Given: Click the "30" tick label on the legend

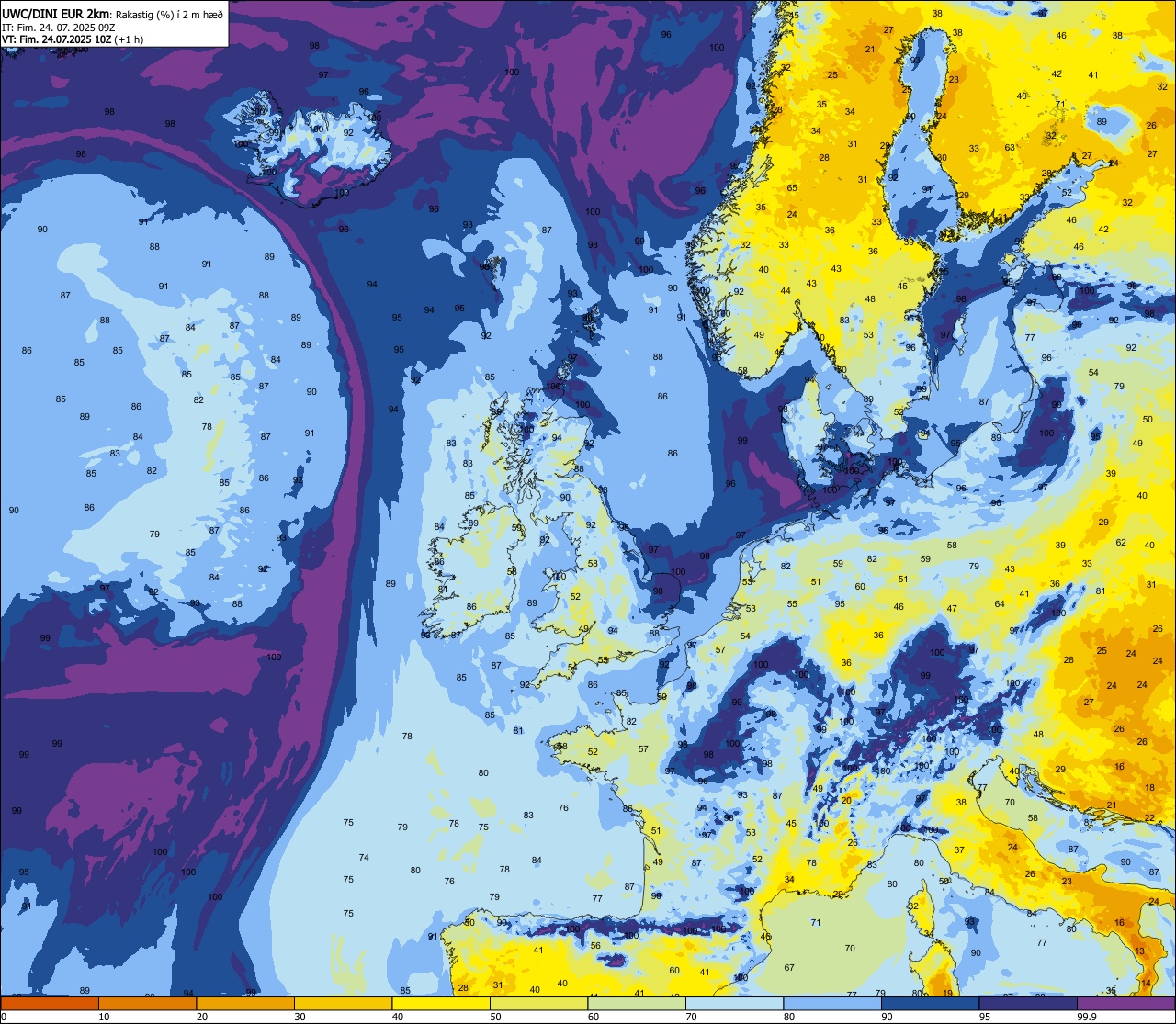Looking at the screenshot, I should click(x=300, y=1017).
